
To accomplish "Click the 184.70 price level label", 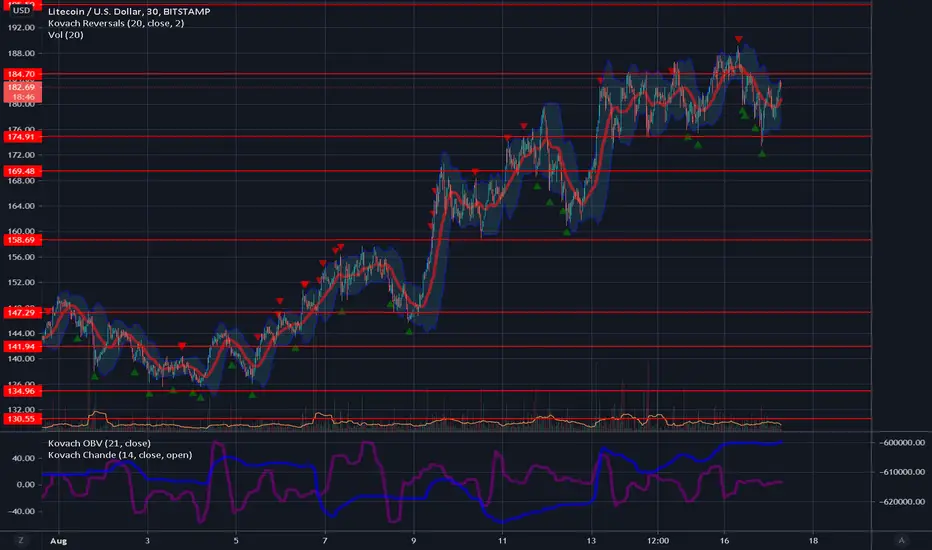I will point(22,74).
